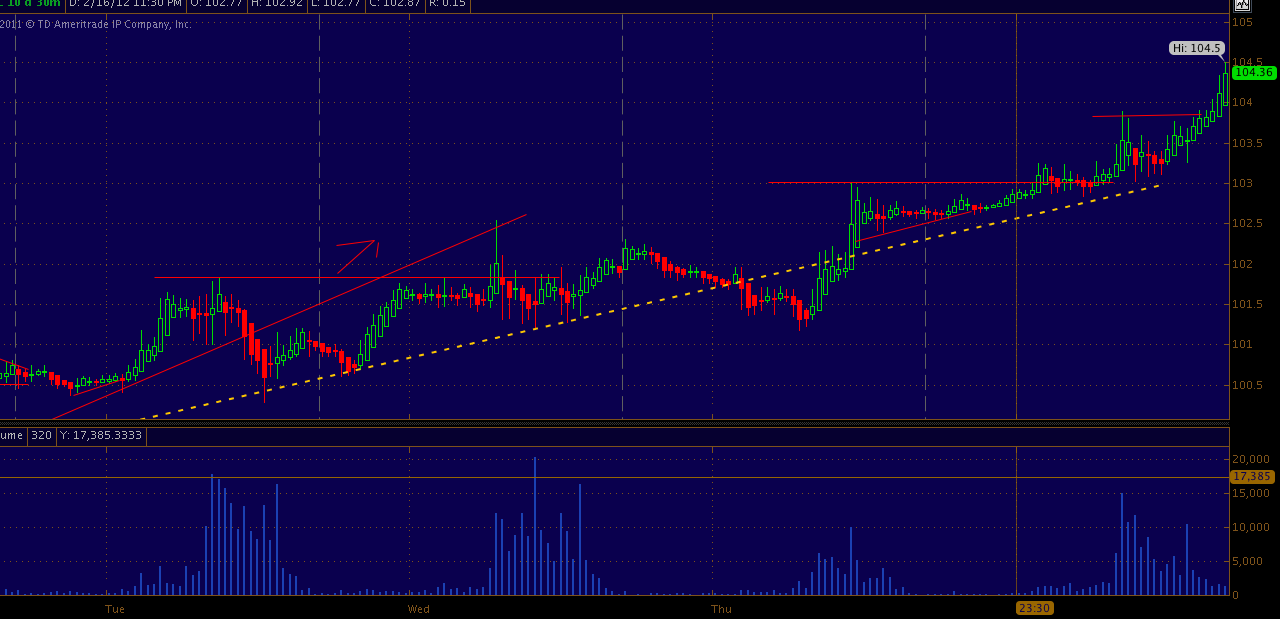Select the short red horizontal line near 104

pyautogui.click(x=1146, y=116)
